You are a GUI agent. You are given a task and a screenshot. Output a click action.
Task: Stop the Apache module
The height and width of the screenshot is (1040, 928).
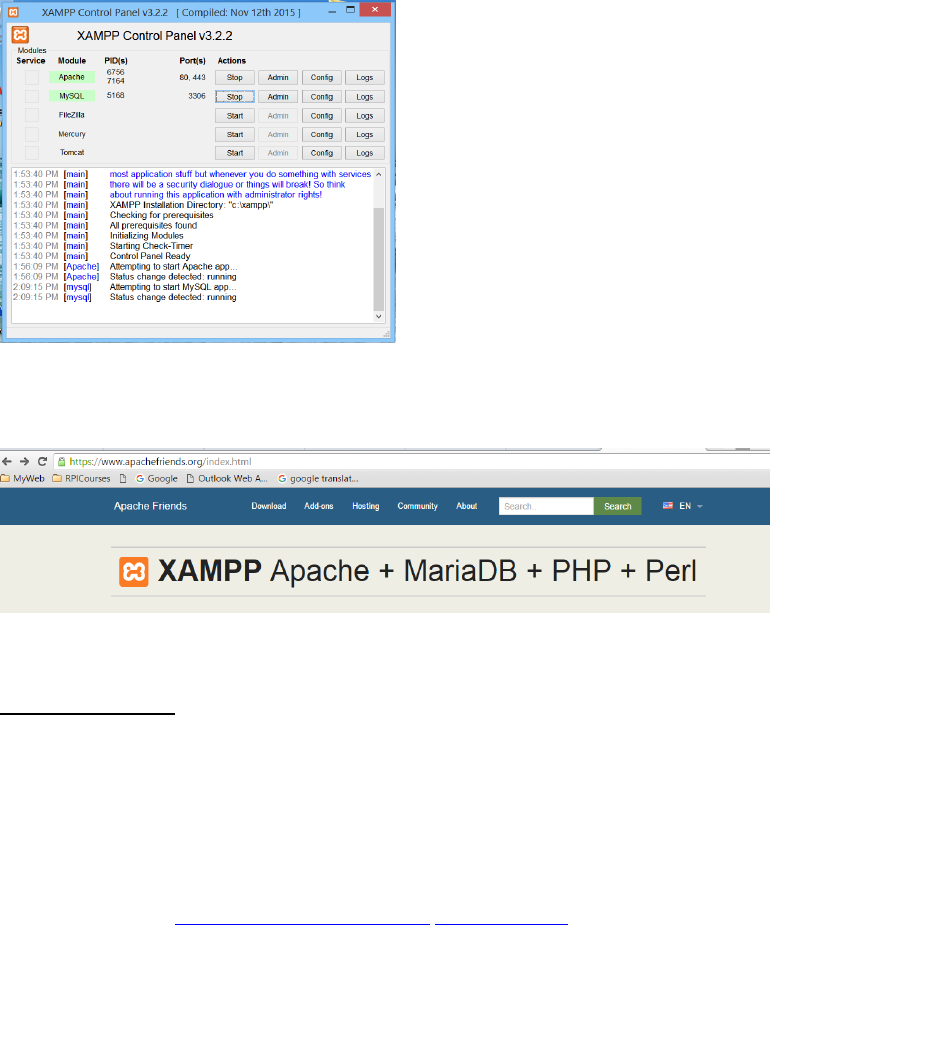(x=235, y=78)
